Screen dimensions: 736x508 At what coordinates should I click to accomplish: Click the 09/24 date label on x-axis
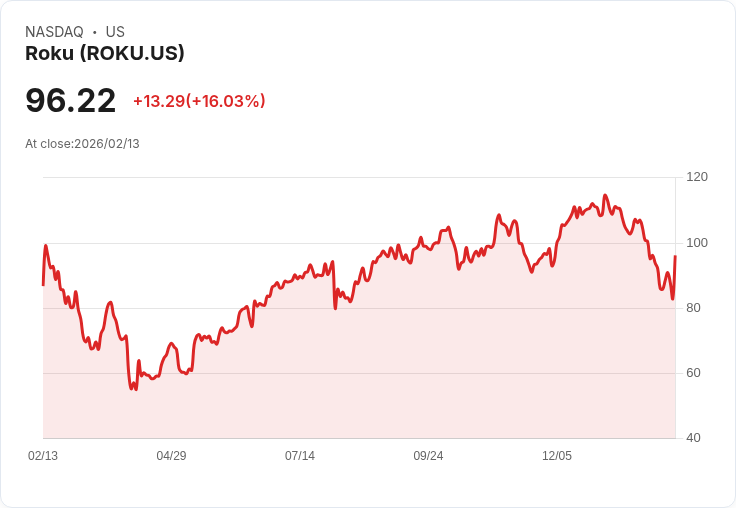click(428, 455)
